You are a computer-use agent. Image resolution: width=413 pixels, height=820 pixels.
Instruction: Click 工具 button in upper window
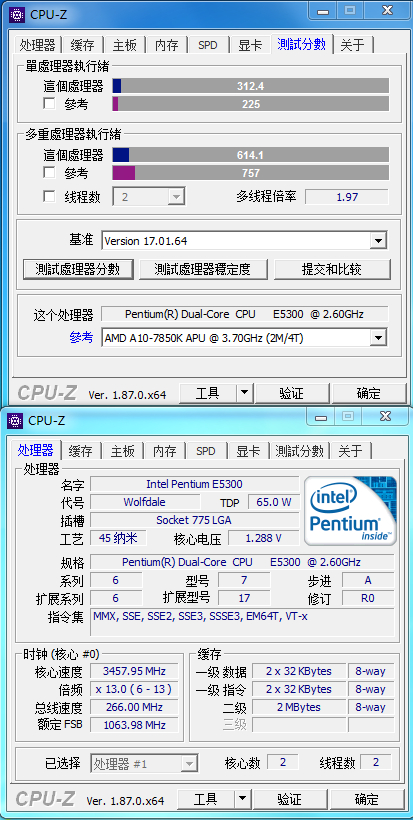point(208,393)
